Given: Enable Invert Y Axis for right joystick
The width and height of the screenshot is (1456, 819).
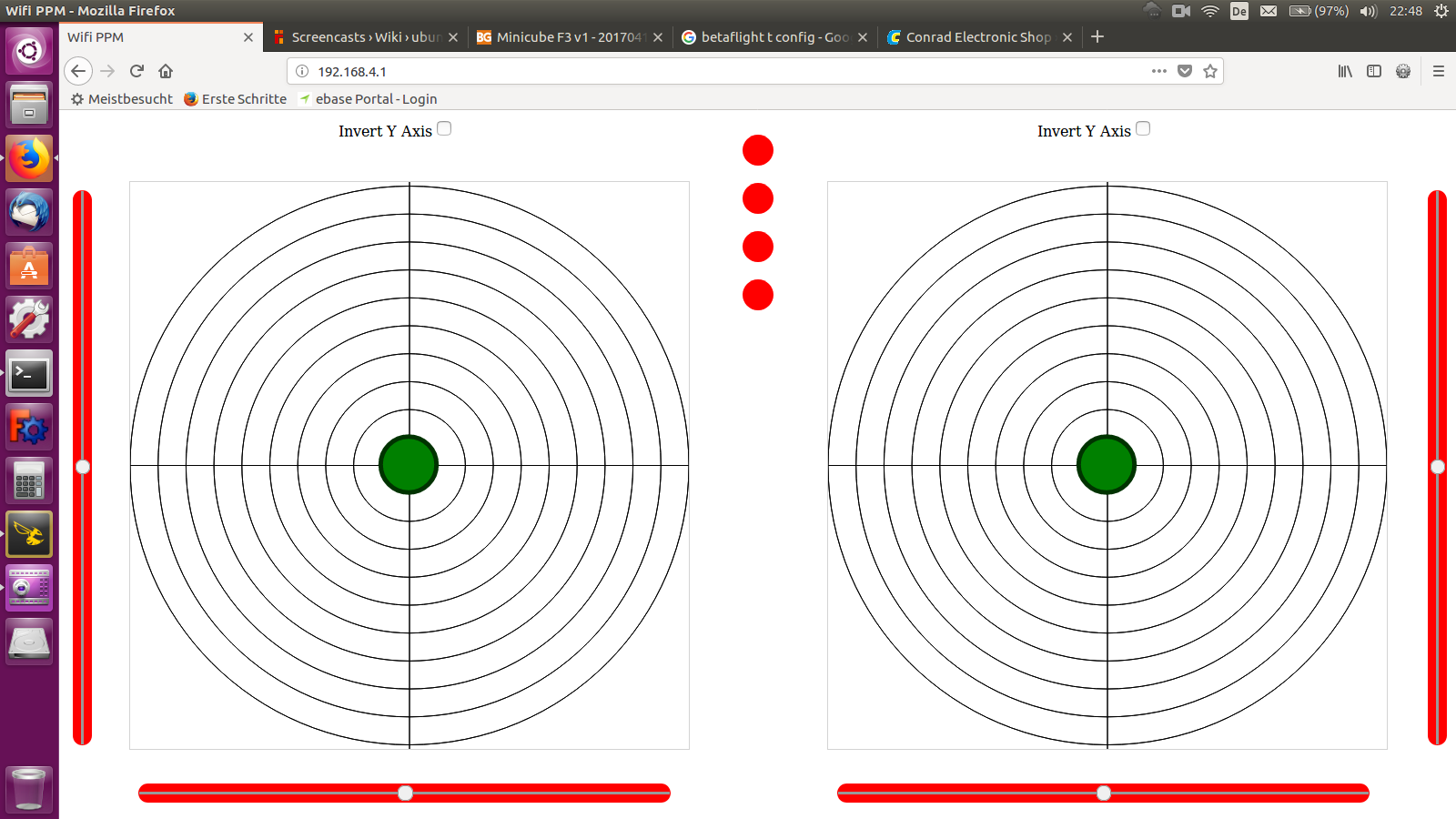Looking at the screenshot, I should pos(1143,128).
